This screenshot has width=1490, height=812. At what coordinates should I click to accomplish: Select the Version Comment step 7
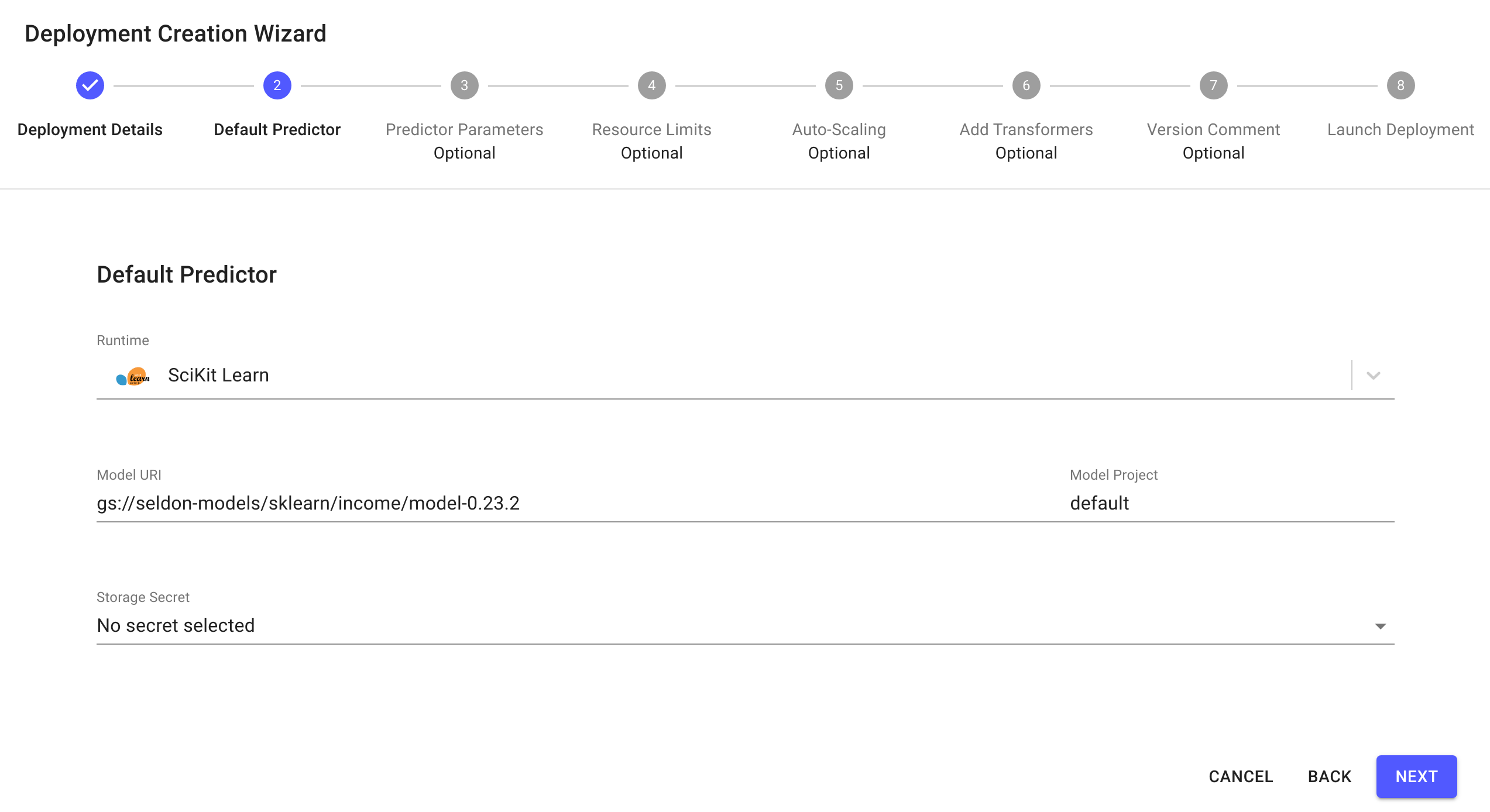[1213, 85]
